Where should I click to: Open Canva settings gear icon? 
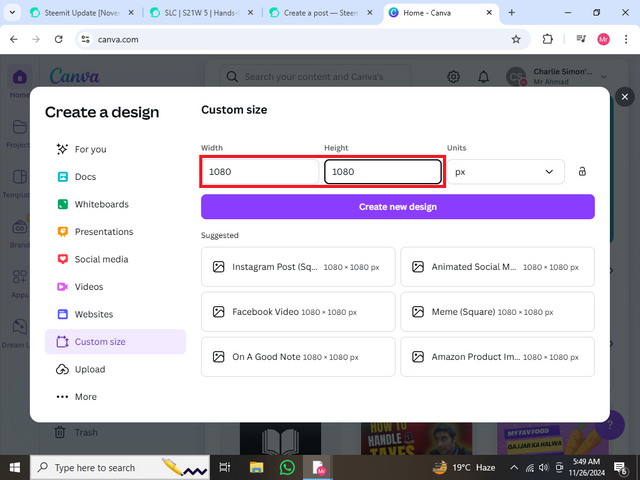click(453, 76)
